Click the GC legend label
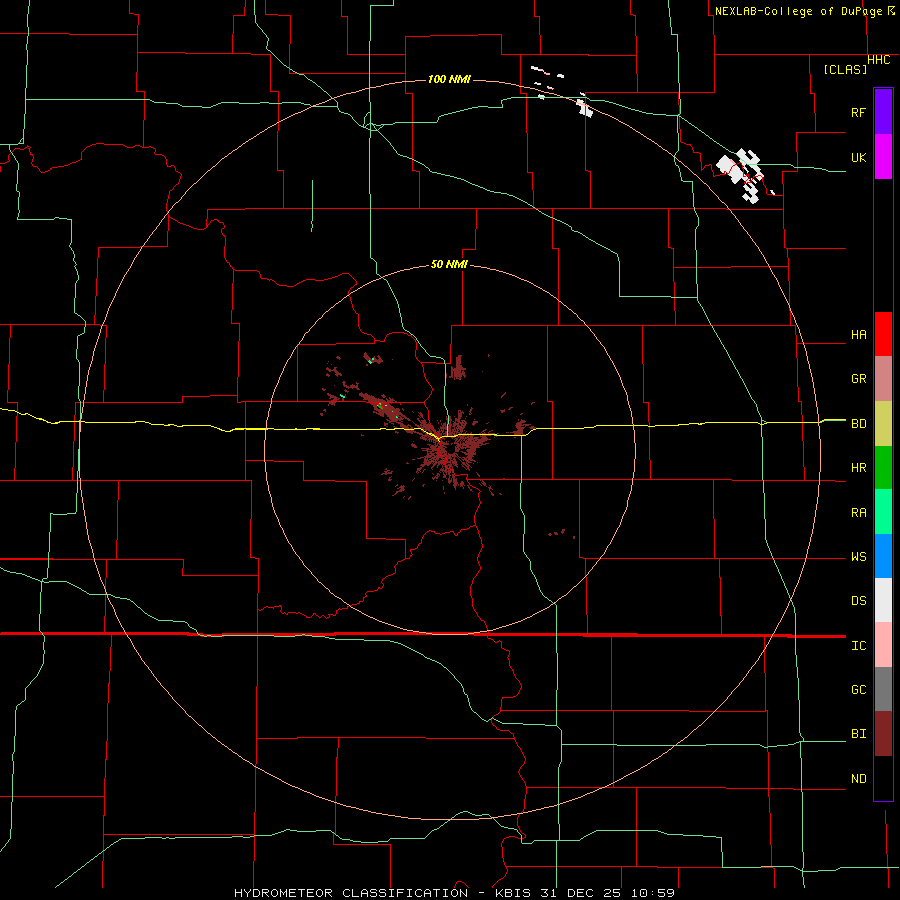This screenshot has height=900, width=900. [x=859, y=689]
